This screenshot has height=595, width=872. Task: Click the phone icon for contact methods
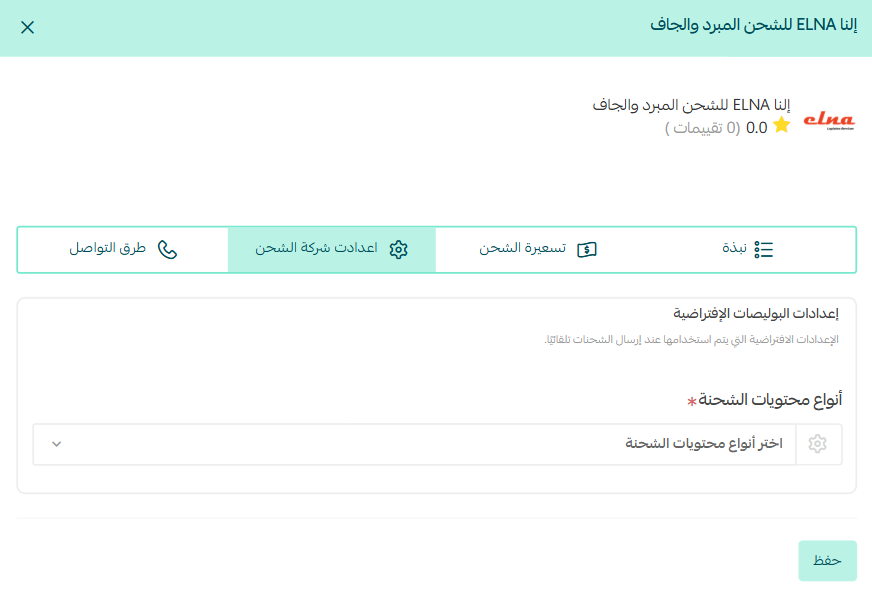click(167, 250)
